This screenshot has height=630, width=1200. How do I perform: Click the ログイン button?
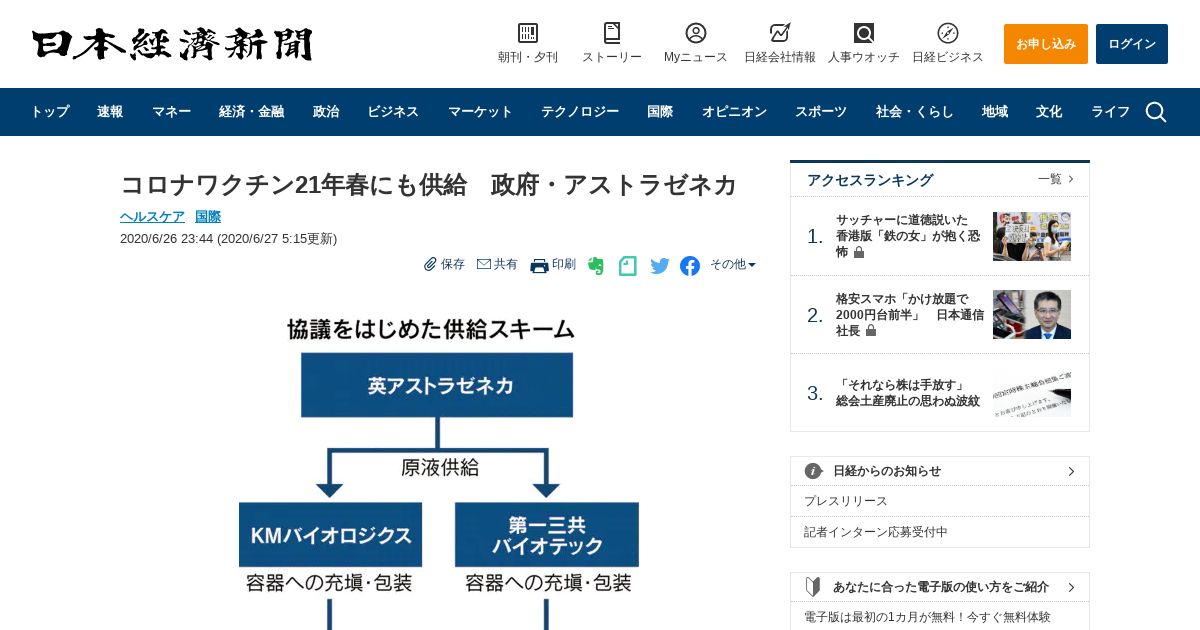[1132, 44]
